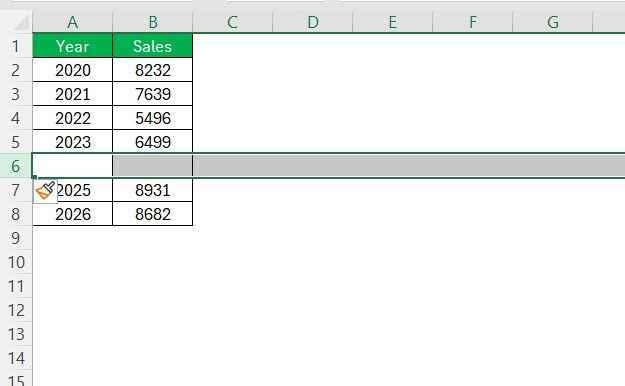Click the Insert Options paintbrush icon
The width and height of the screenshot is (625, 386).
[45, 191]
